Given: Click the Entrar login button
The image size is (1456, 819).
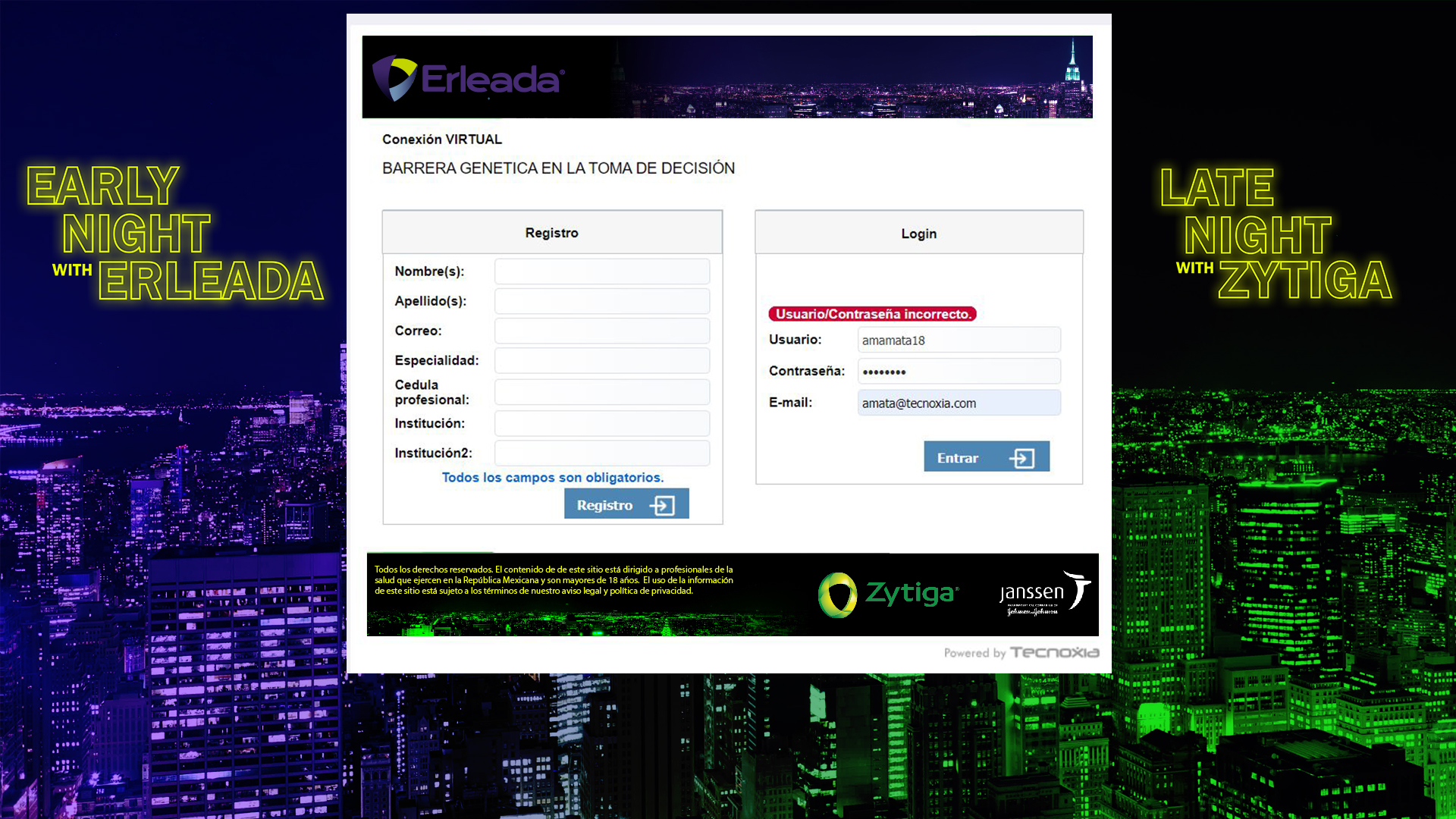Looking at the screenshot, I should pyautogui.click(x=987, y=457).
